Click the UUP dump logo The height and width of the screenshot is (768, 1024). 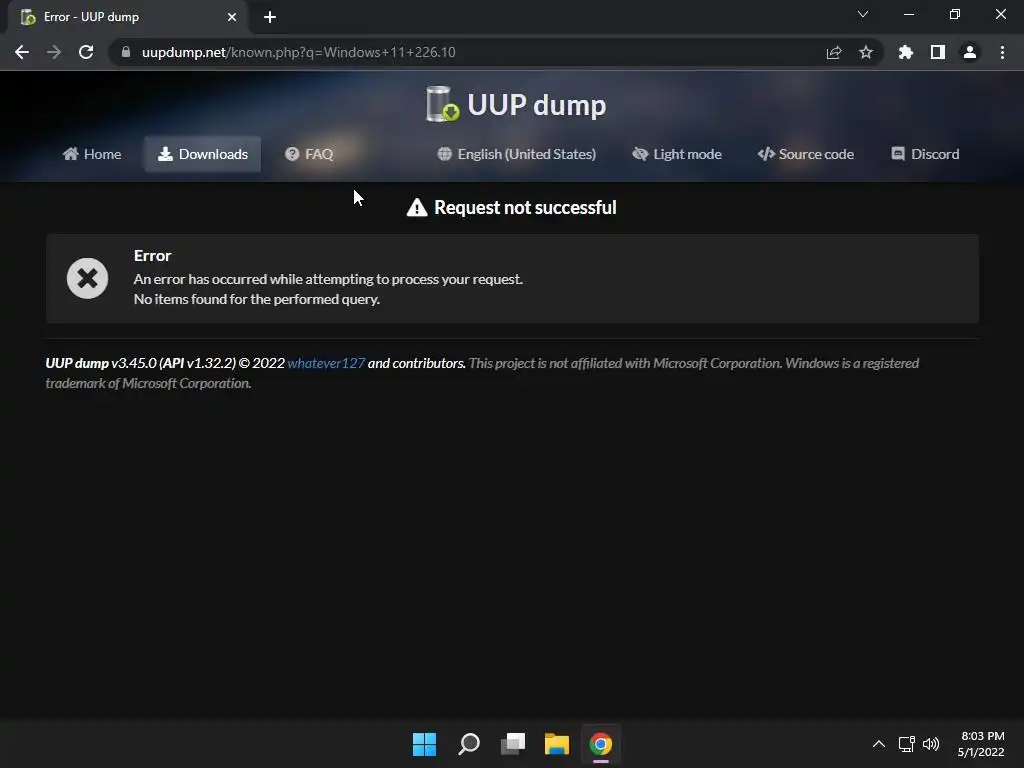tap(516, 104)
